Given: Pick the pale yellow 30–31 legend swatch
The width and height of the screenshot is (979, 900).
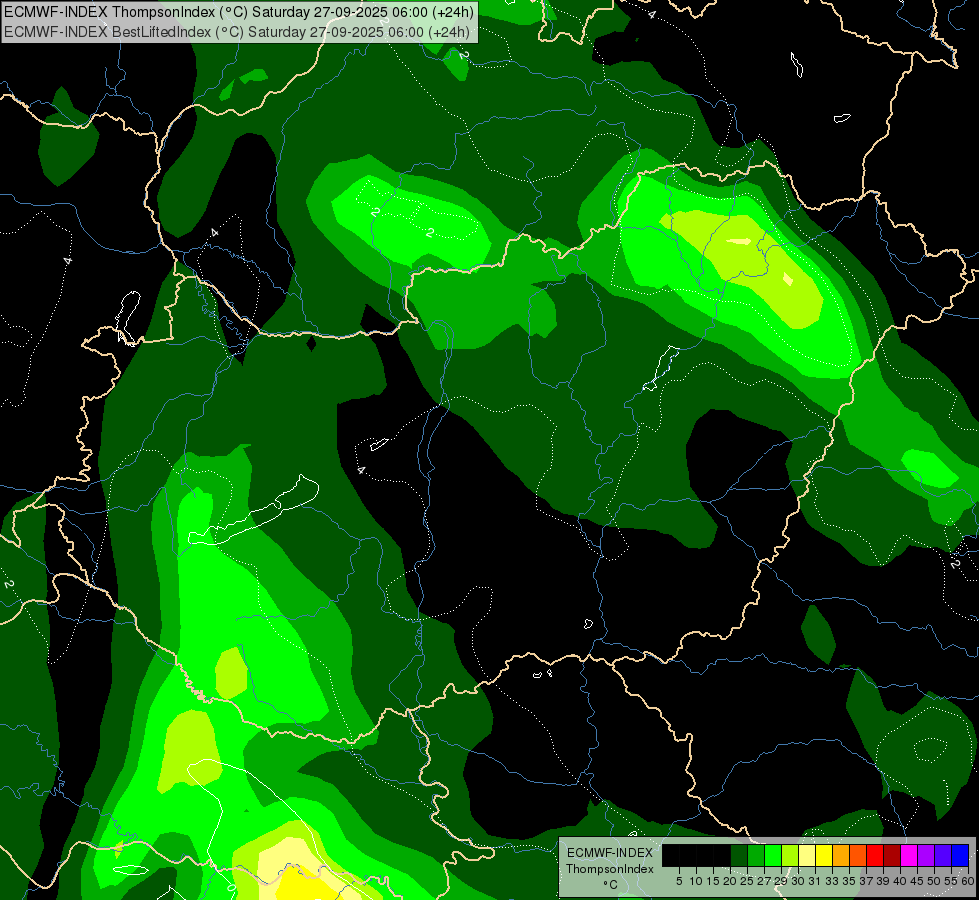Looking at the screenshot, I should [807, 855].
